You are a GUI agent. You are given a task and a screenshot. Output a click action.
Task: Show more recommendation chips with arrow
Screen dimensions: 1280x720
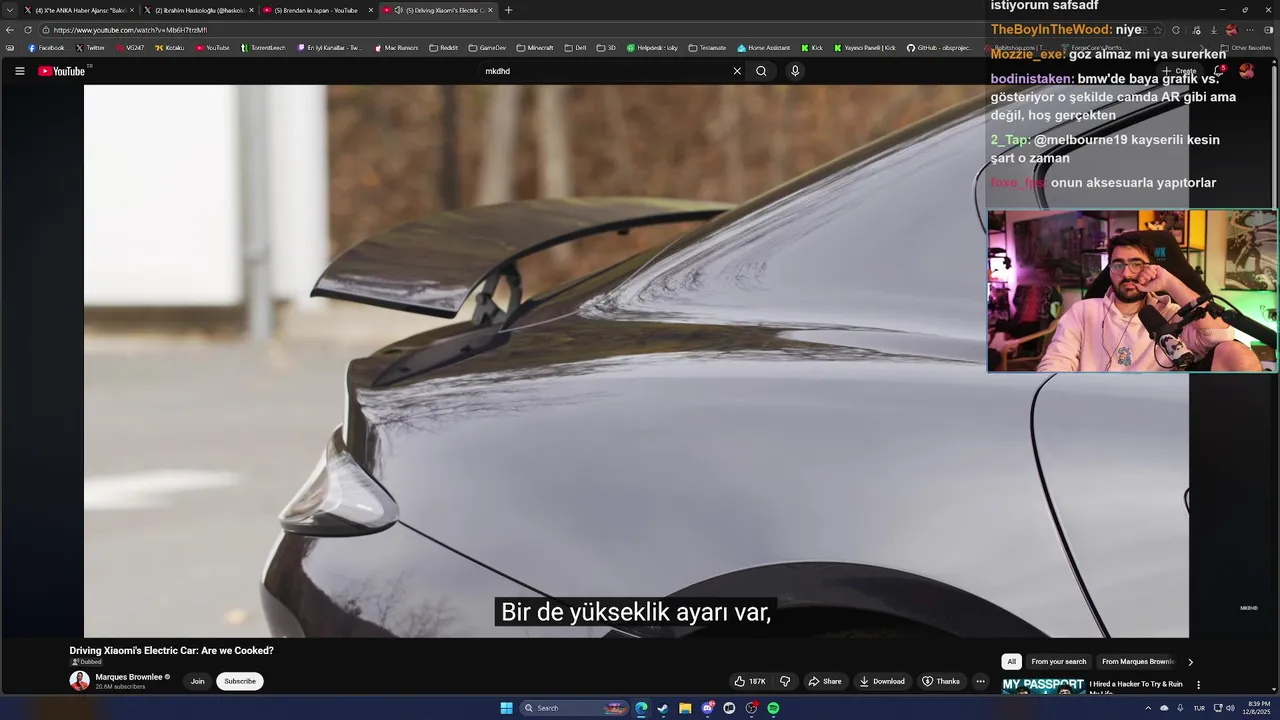point(1190,661)
